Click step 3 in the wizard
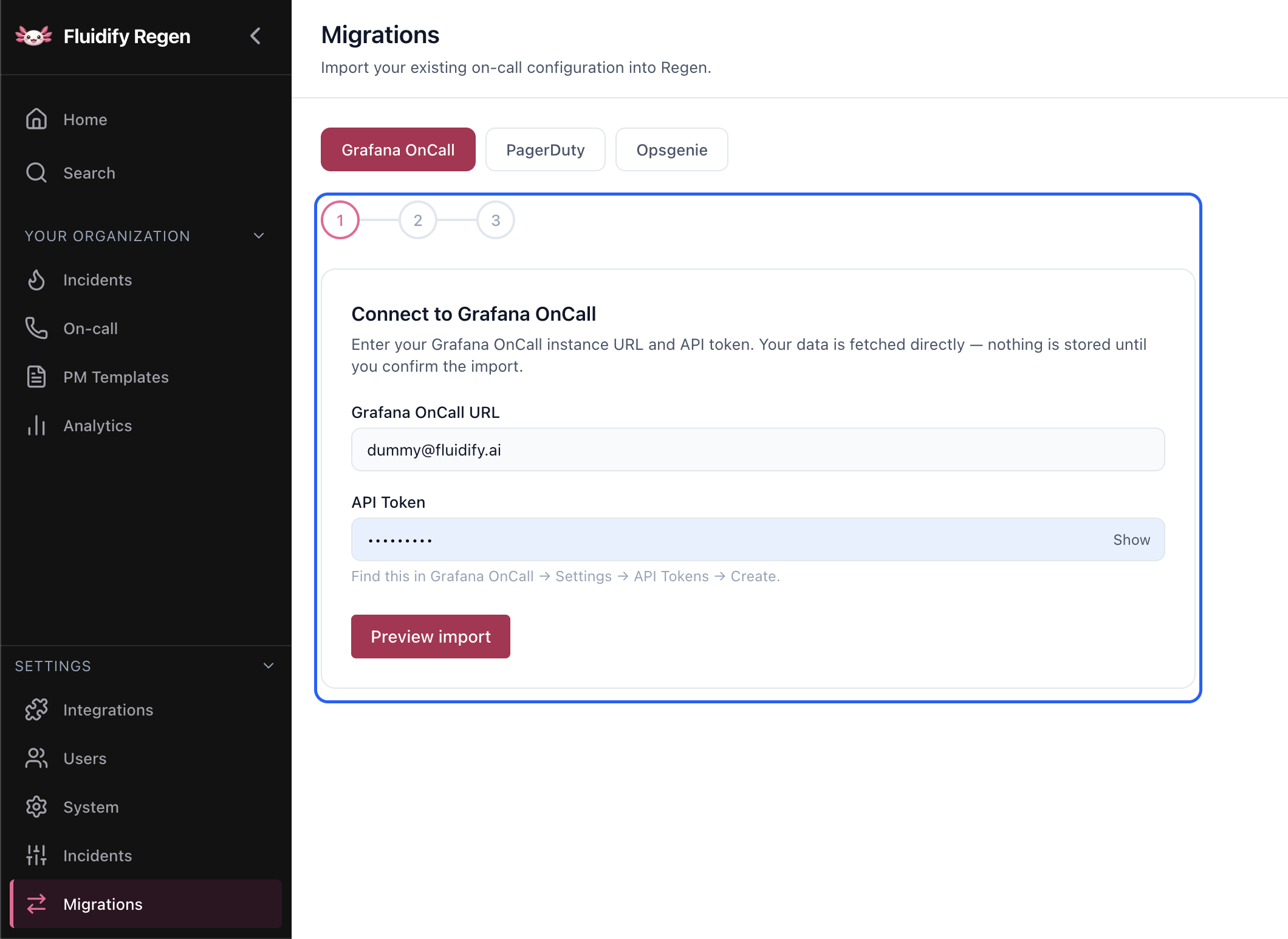Image resolution: width=1288 pixels, height=939 pixels. (x=496, y=220)
